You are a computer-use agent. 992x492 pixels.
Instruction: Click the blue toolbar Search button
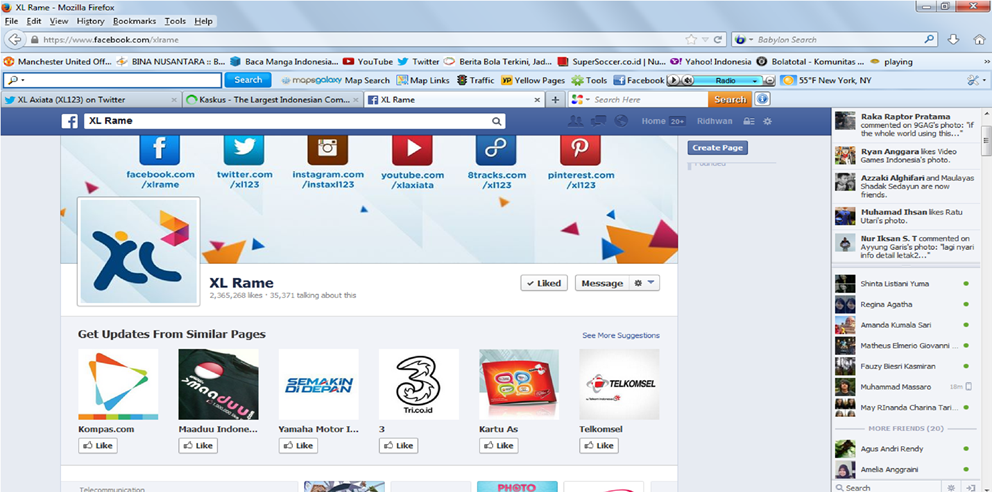click(x=248, y=80)
